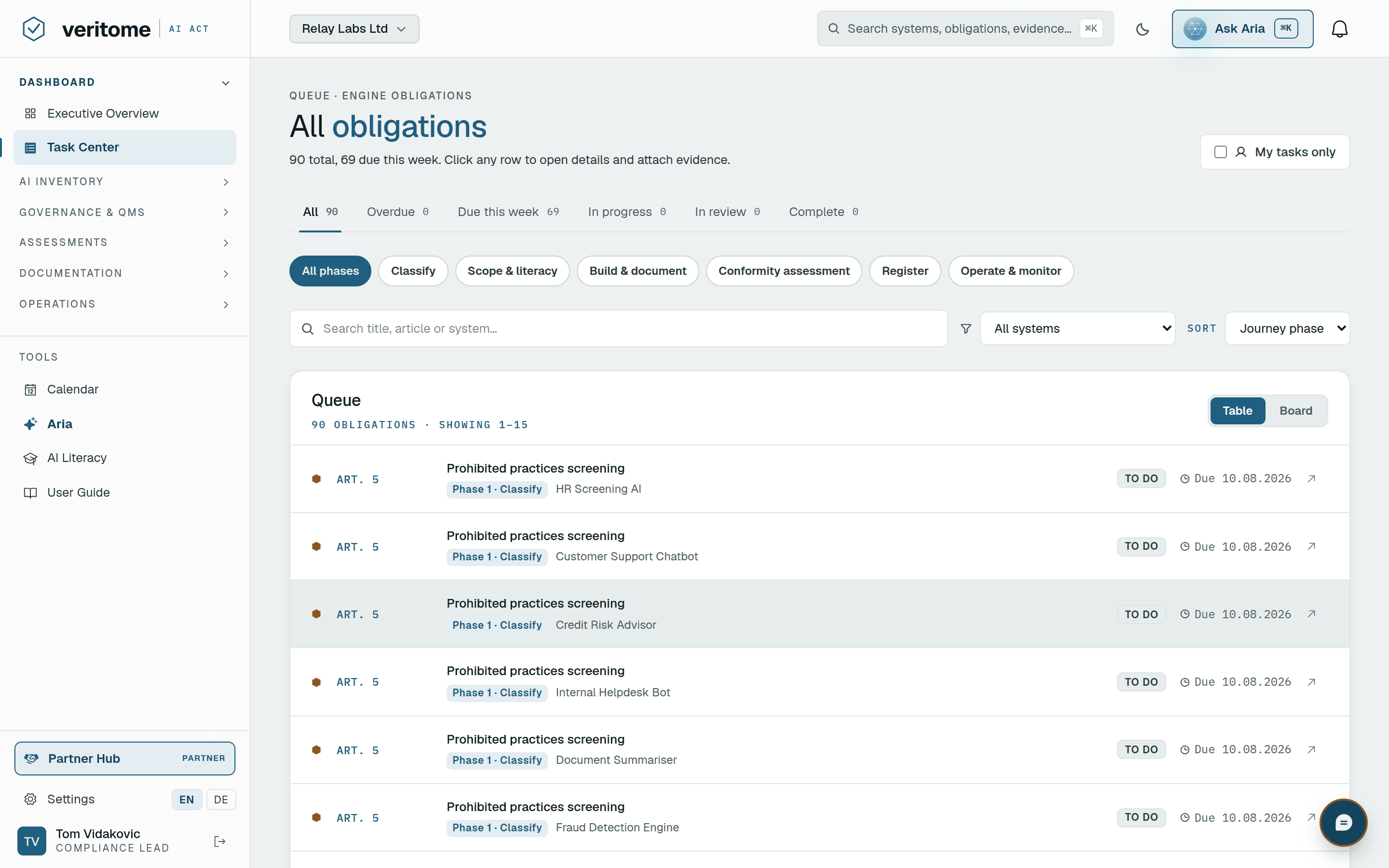
Task: Toggle dark mode moon icon
Action: point(1142,29)
